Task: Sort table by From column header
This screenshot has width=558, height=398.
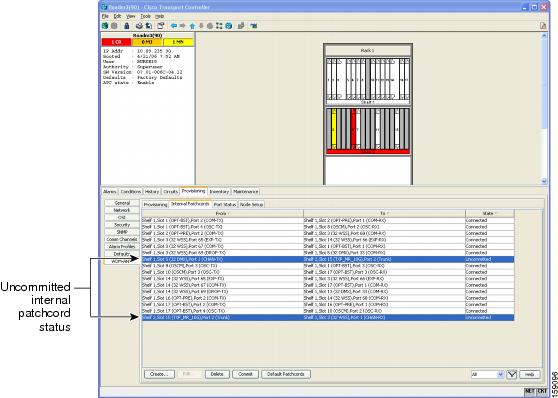Action: coord(222,213)
